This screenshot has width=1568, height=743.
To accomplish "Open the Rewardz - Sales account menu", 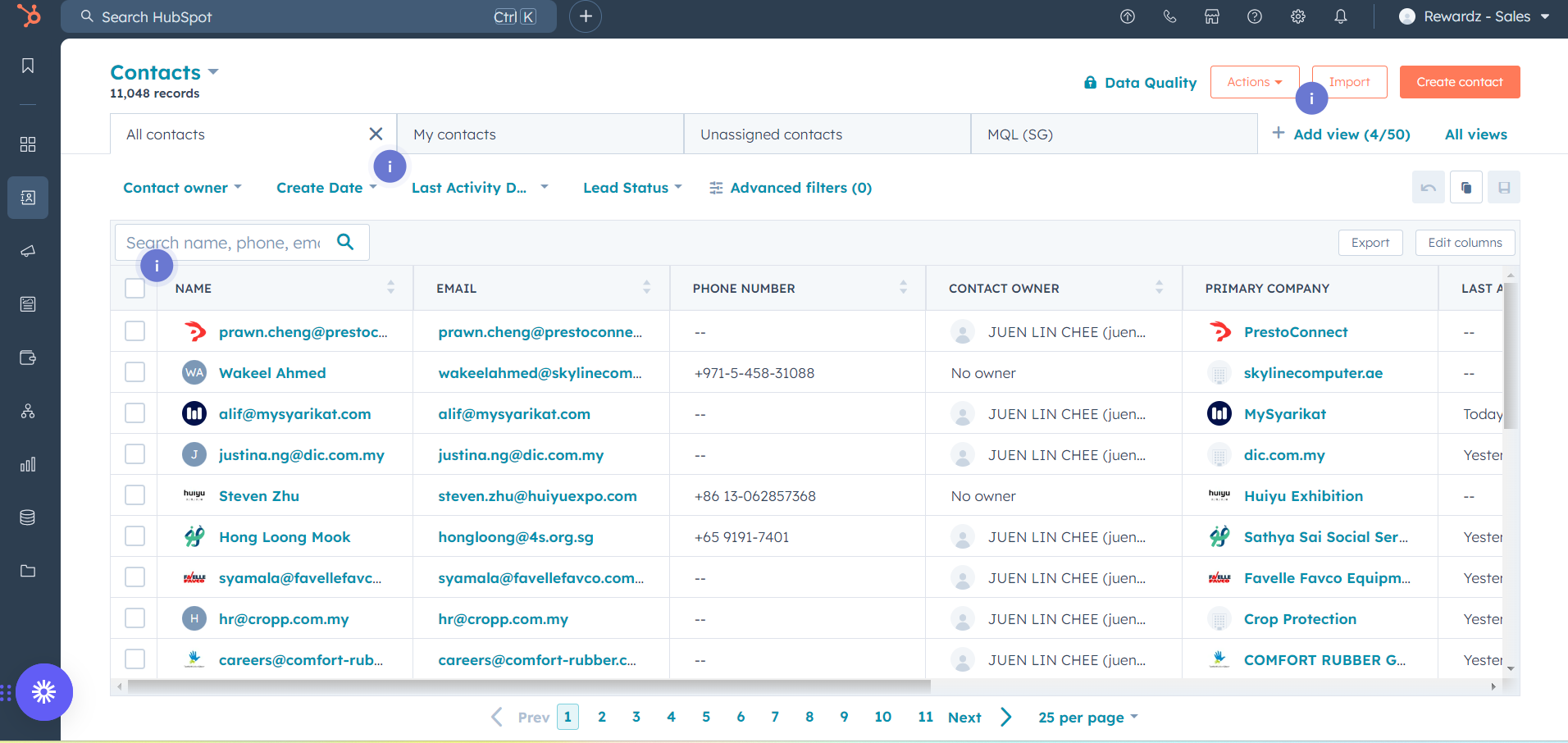I will [1475, 16].
